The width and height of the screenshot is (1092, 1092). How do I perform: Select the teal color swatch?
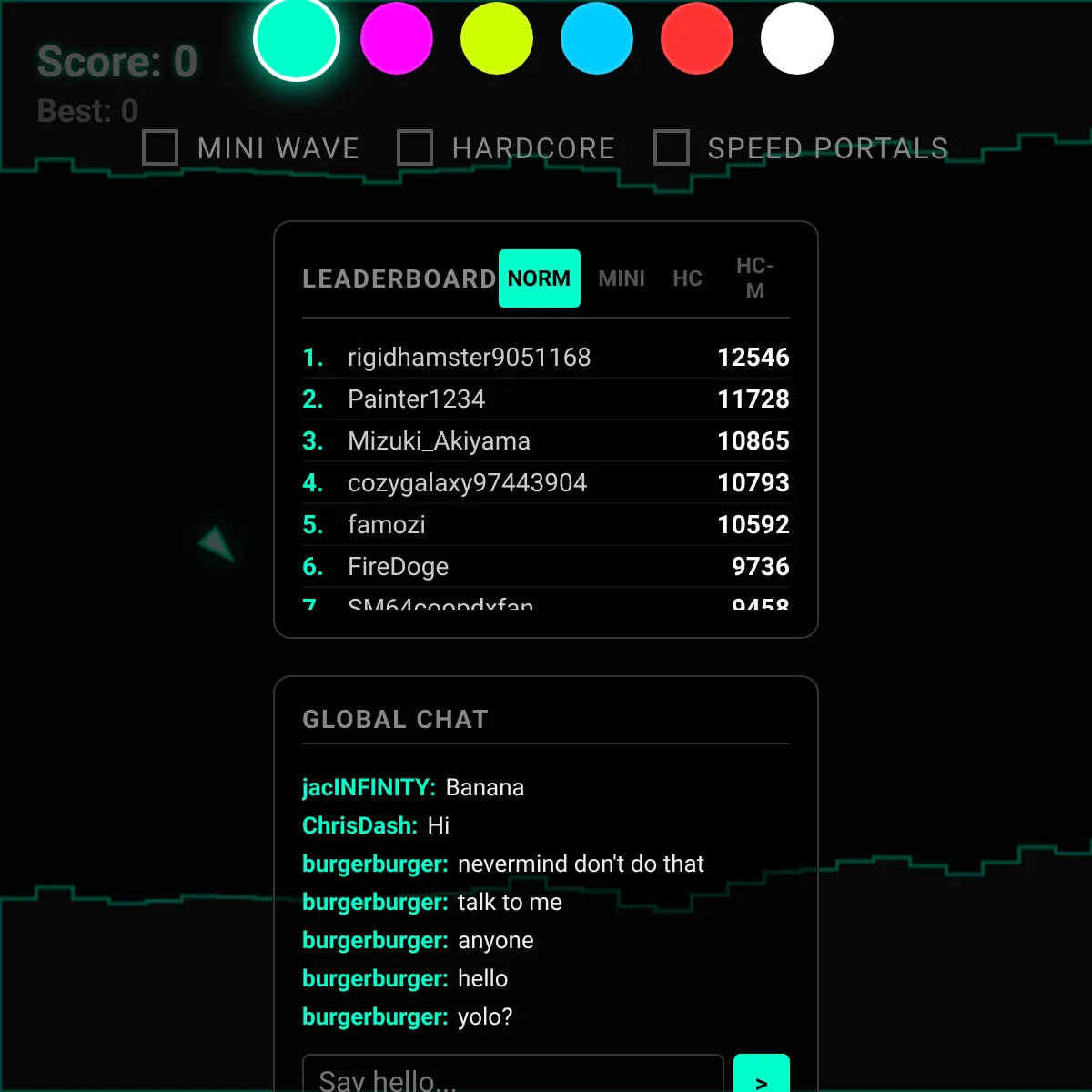click(297, 39)
